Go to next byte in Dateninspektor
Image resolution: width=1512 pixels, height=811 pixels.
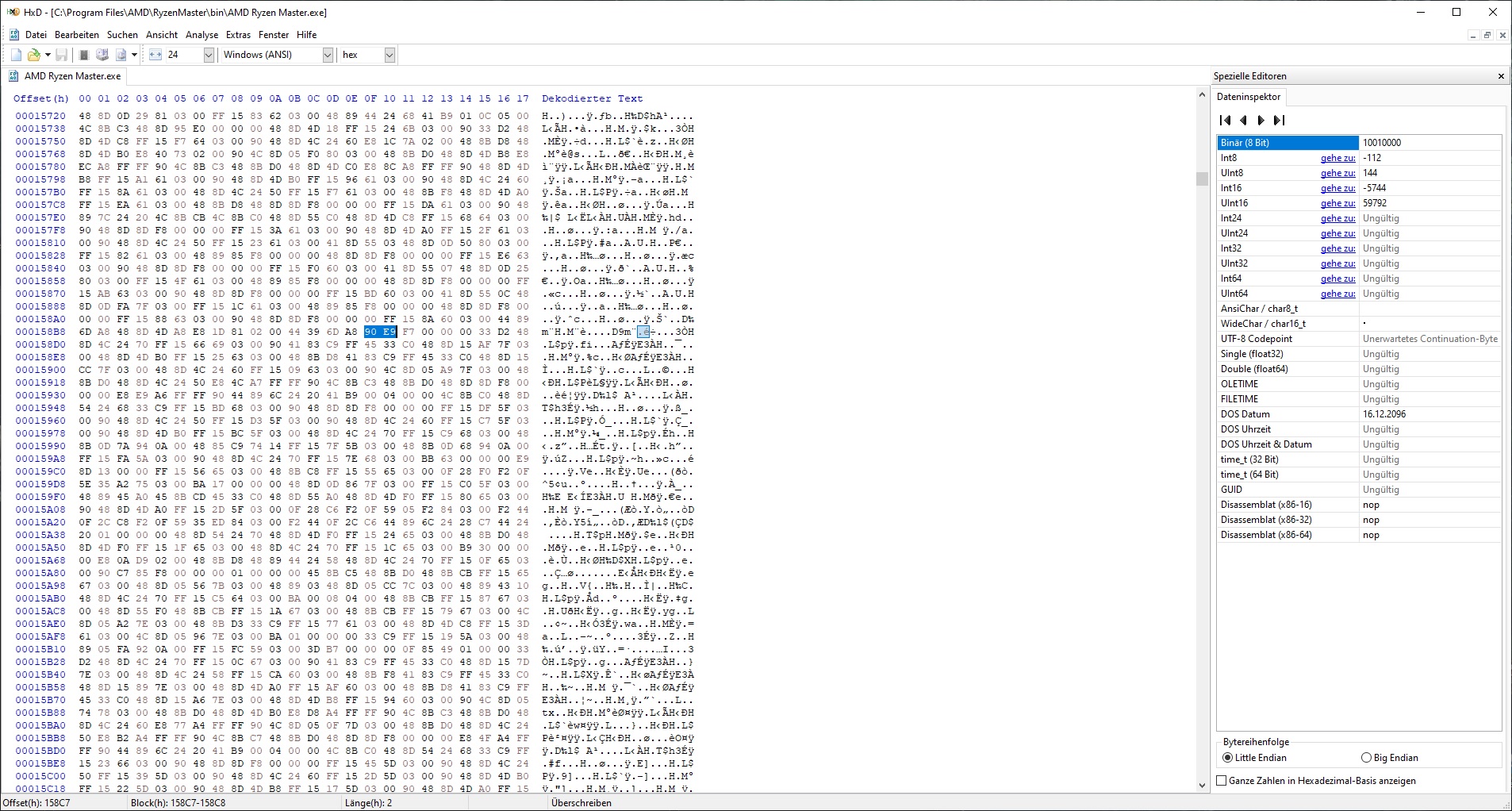pos(1261,121)
